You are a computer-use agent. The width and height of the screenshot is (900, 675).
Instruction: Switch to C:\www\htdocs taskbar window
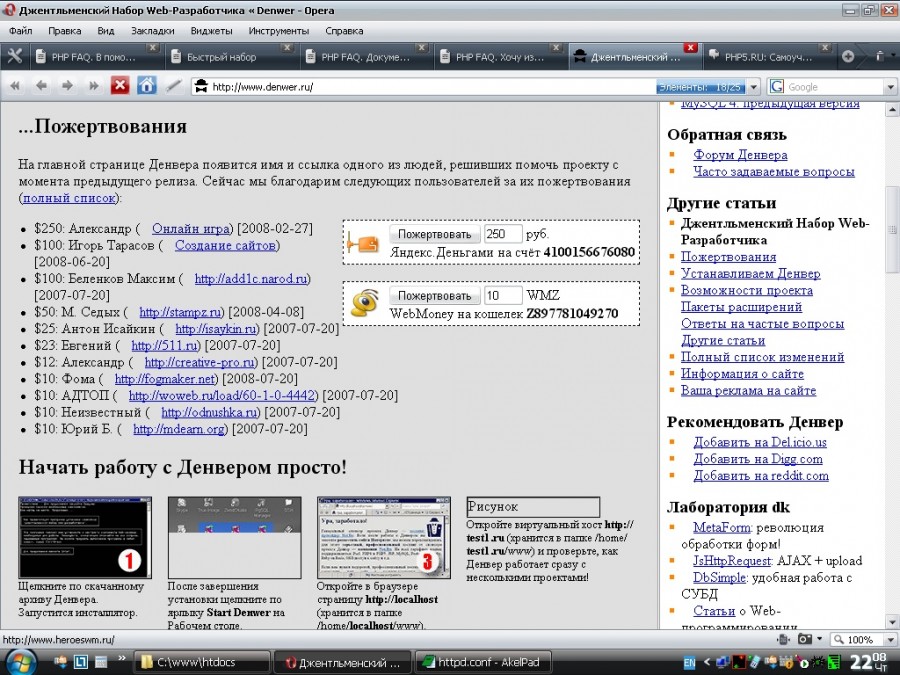pos(201,662)
